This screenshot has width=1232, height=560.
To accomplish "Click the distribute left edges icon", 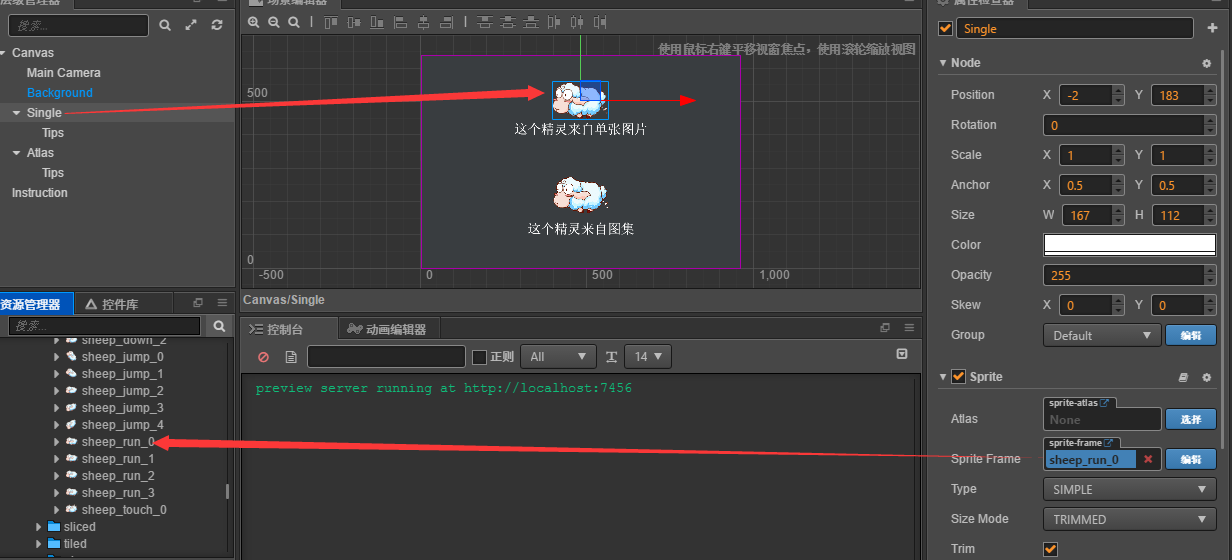I will (554, 22).
